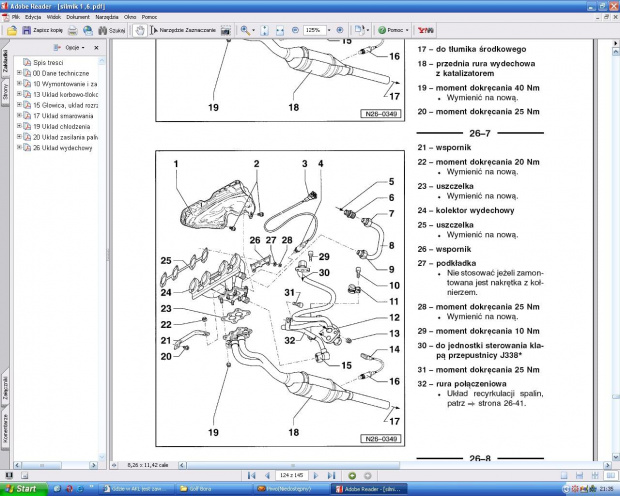Switch to Gdzie w AKL taskbar window
Image resolution: width=620 pixels, height=496 pixels.
click(136, 489)
